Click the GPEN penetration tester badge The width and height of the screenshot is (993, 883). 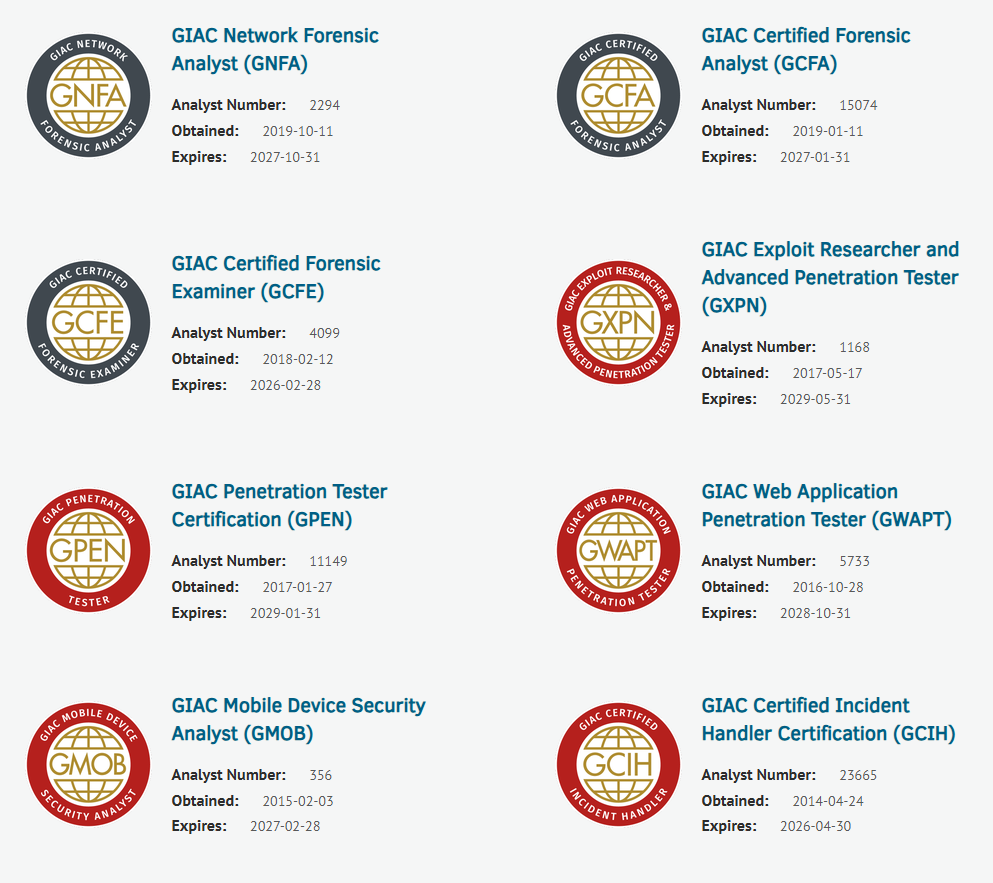click(x=89, y=550)
